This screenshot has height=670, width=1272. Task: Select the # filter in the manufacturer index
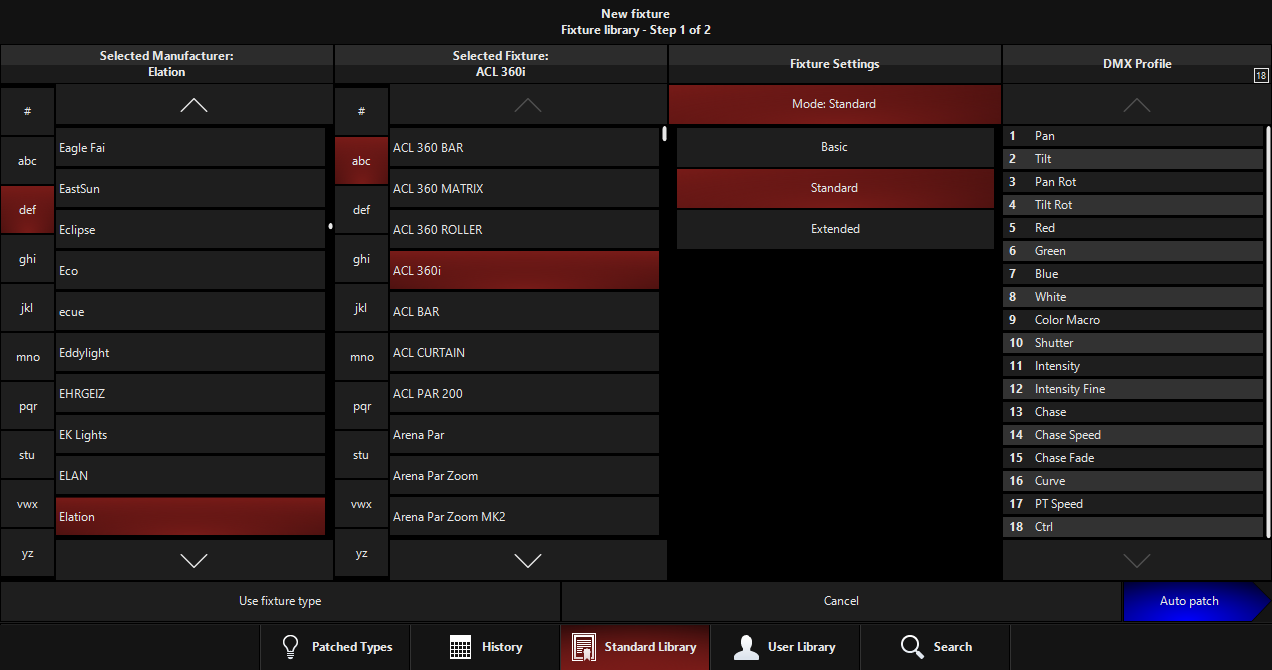coord(27,112)
